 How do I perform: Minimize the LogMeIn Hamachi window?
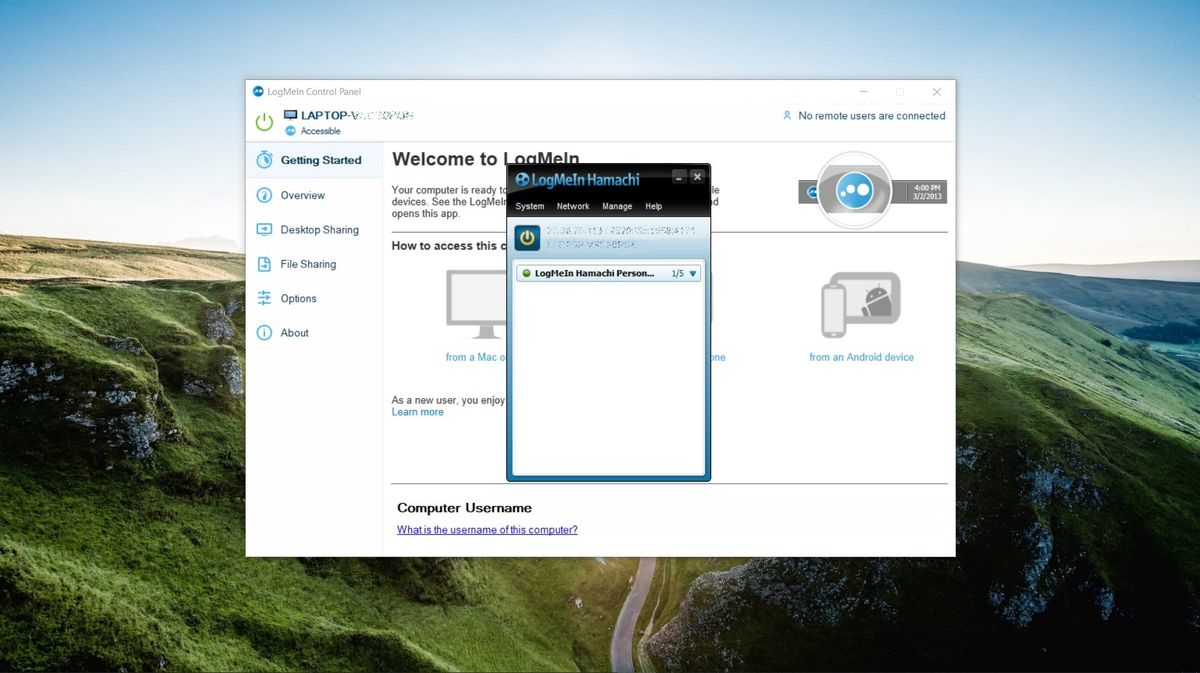679,177
